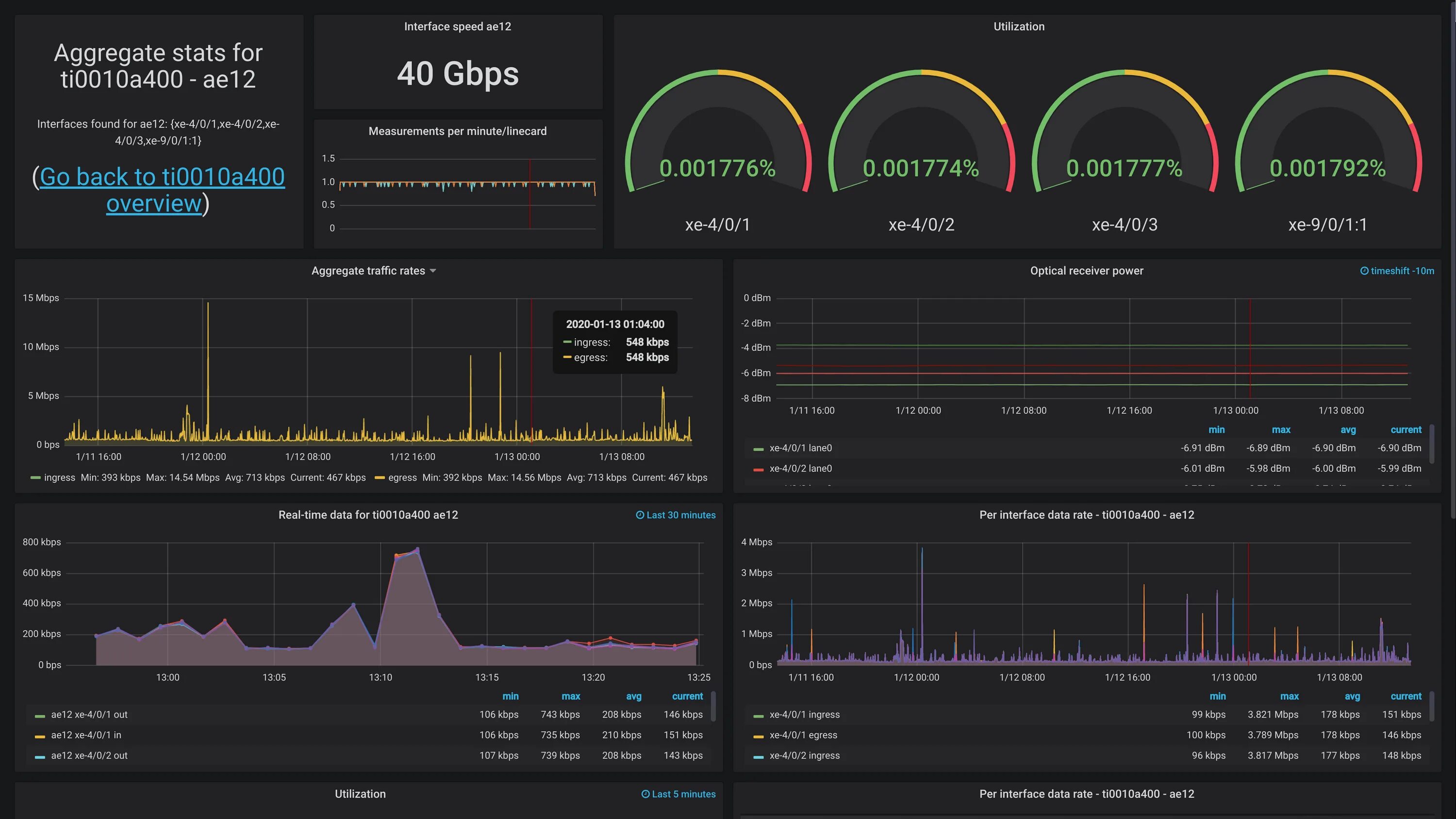
Task: Toggle ae12 xe-4/0/1 out series visibility
Action: (x=89, y=714)
